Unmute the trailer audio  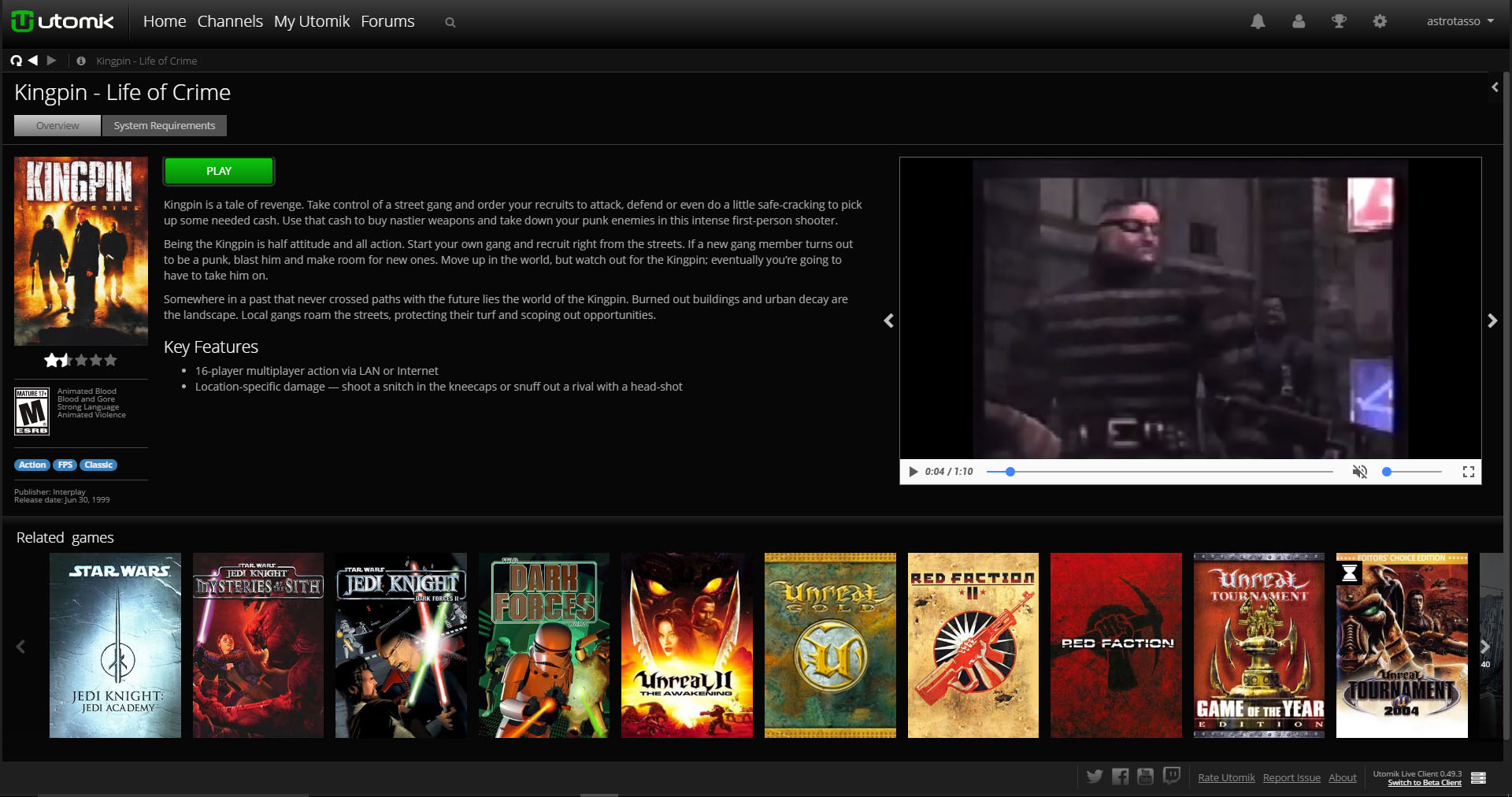1359,472
